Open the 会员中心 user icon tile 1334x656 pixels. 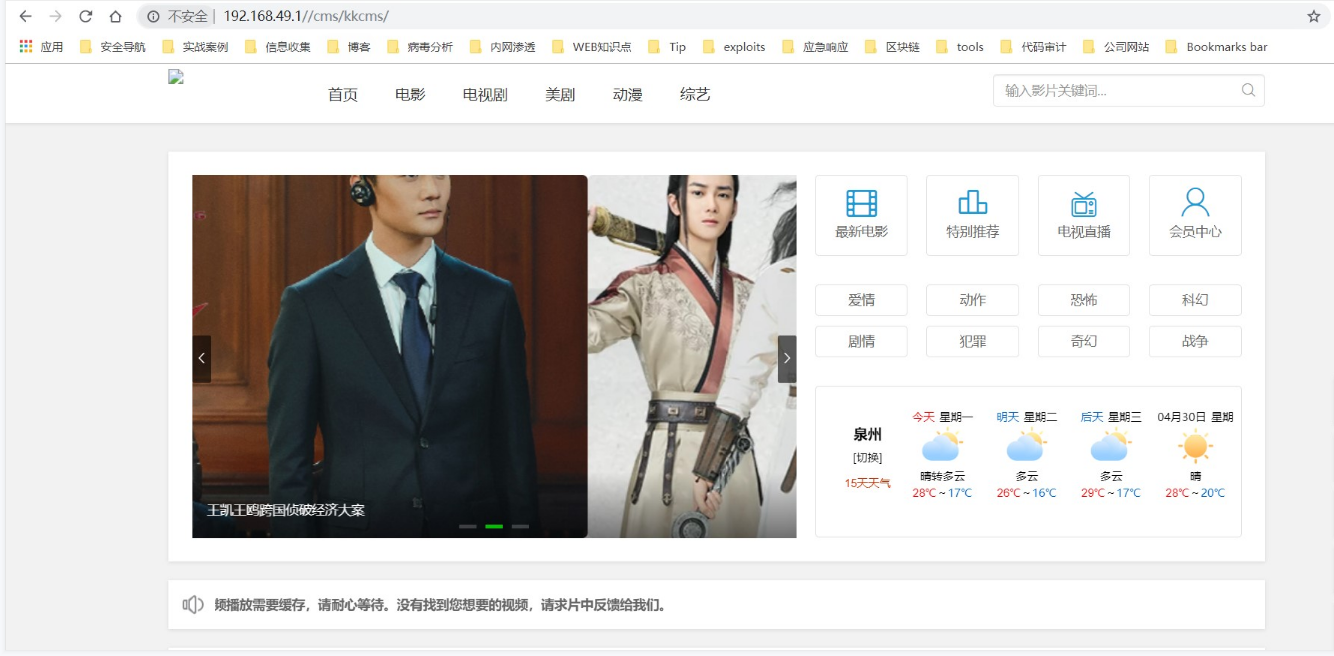tap(1195, 215)
